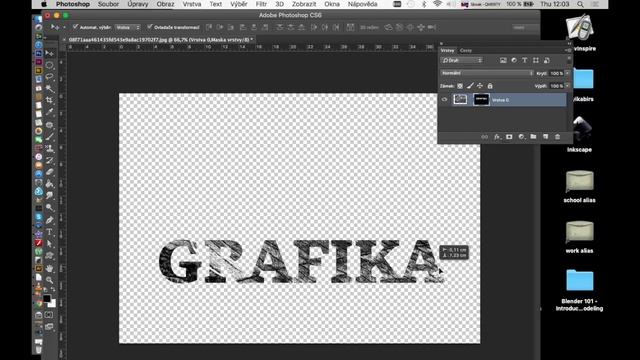Viewport: 640px width, 360px height.
Task: Toggle the Automat. výběr checkbox
Action: point(76,27)
